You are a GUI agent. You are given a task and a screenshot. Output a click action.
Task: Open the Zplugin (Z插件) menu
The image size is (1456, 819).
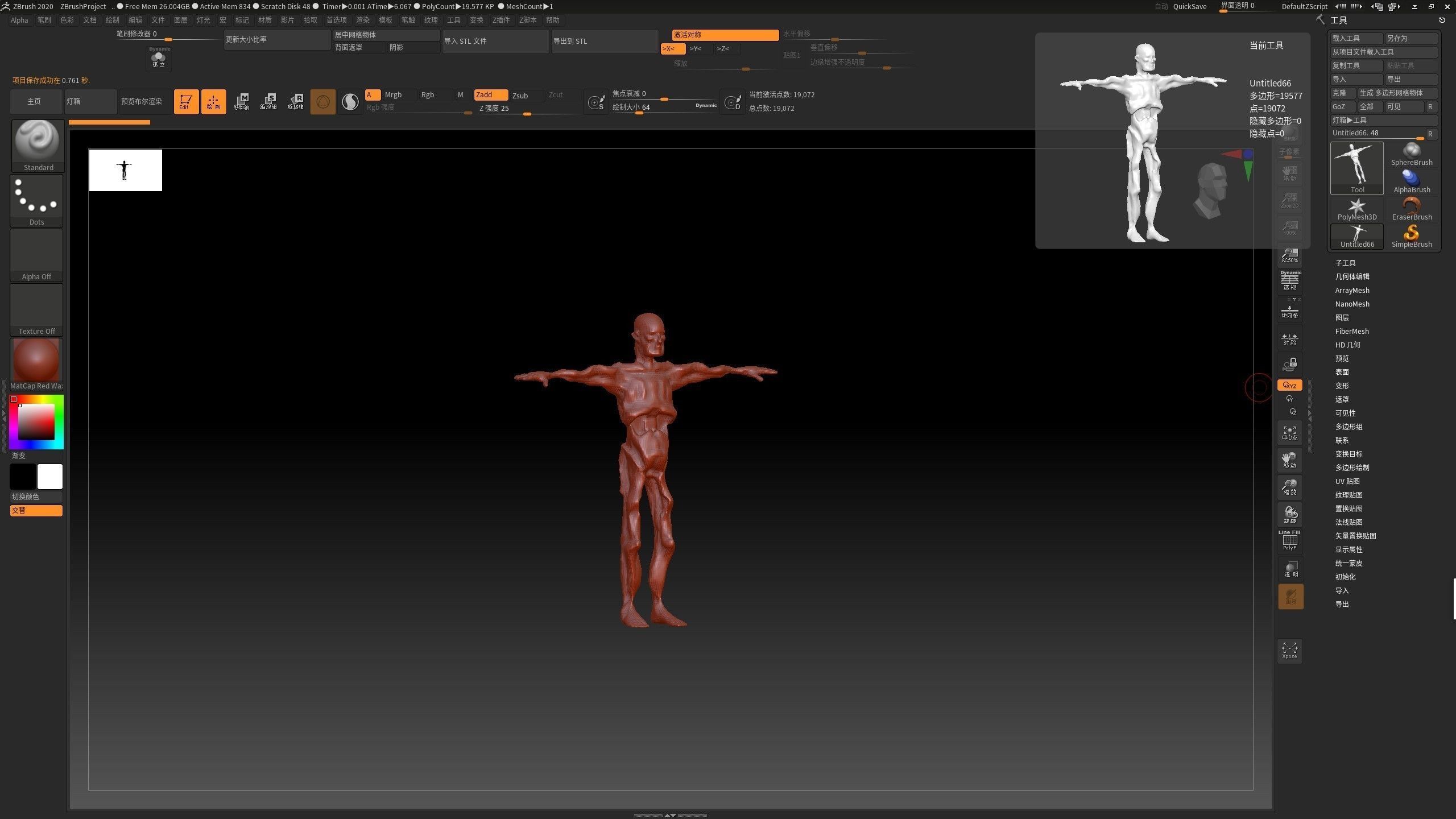click(x=501, y=20)
